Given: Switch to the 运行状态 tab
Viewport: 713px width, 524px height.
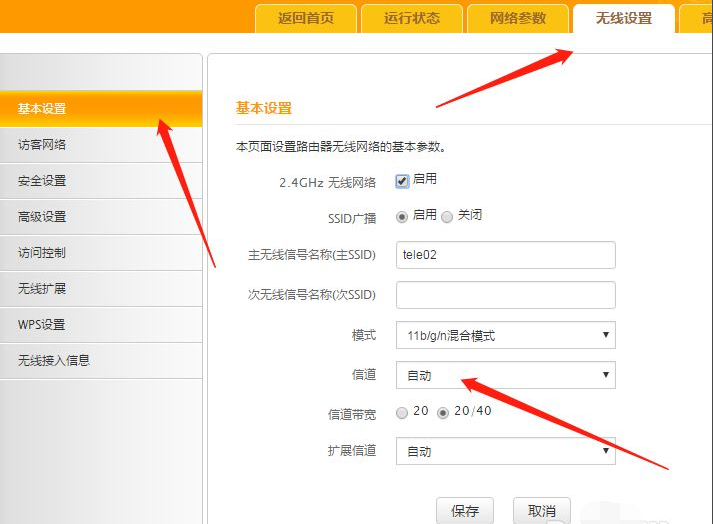Looking at the screenshot, I should 412,19.
